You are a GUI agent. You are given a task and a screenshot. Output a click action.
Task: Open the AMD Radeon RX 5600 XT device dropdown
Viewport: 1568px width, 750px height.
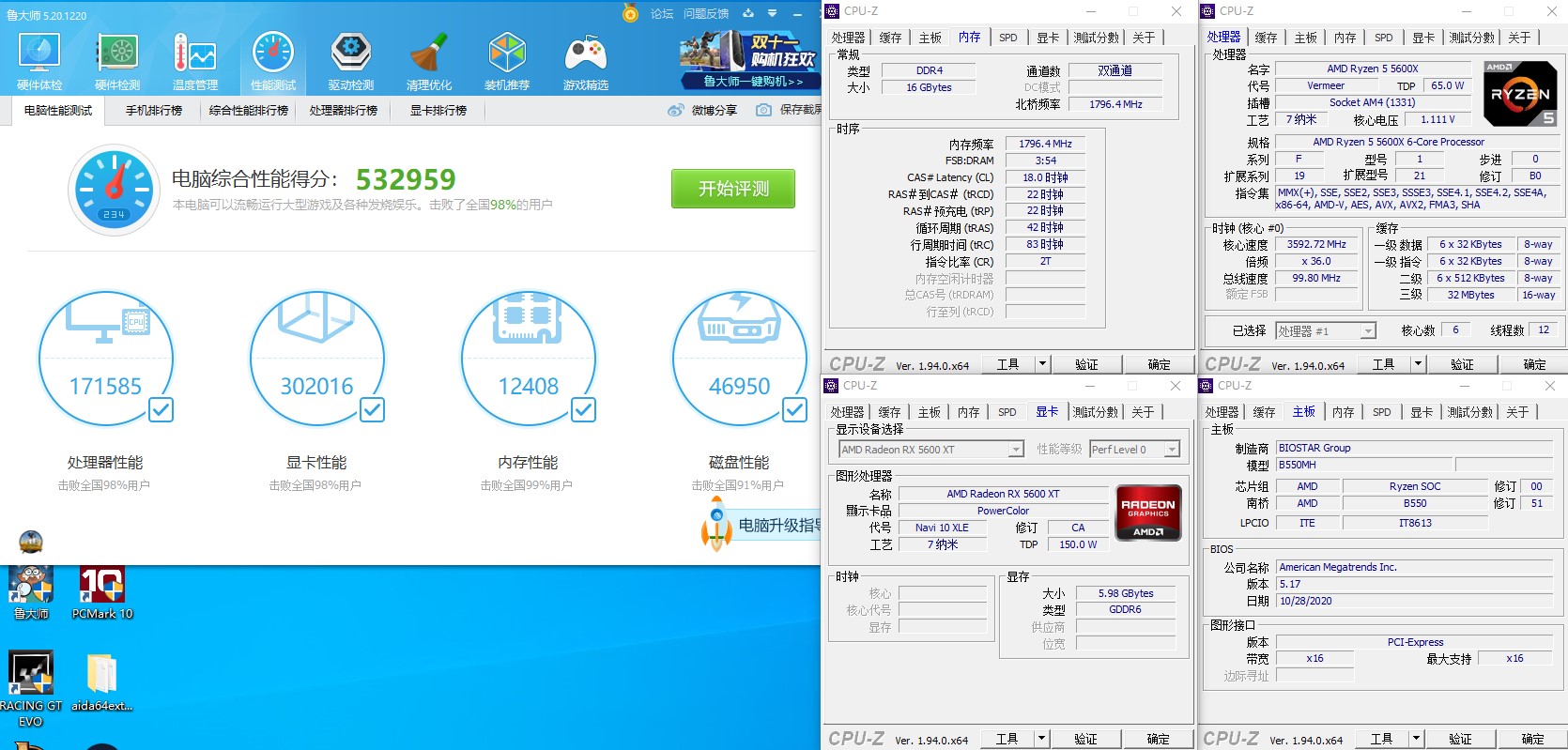pyautogui.click(x=1016, y=450)
